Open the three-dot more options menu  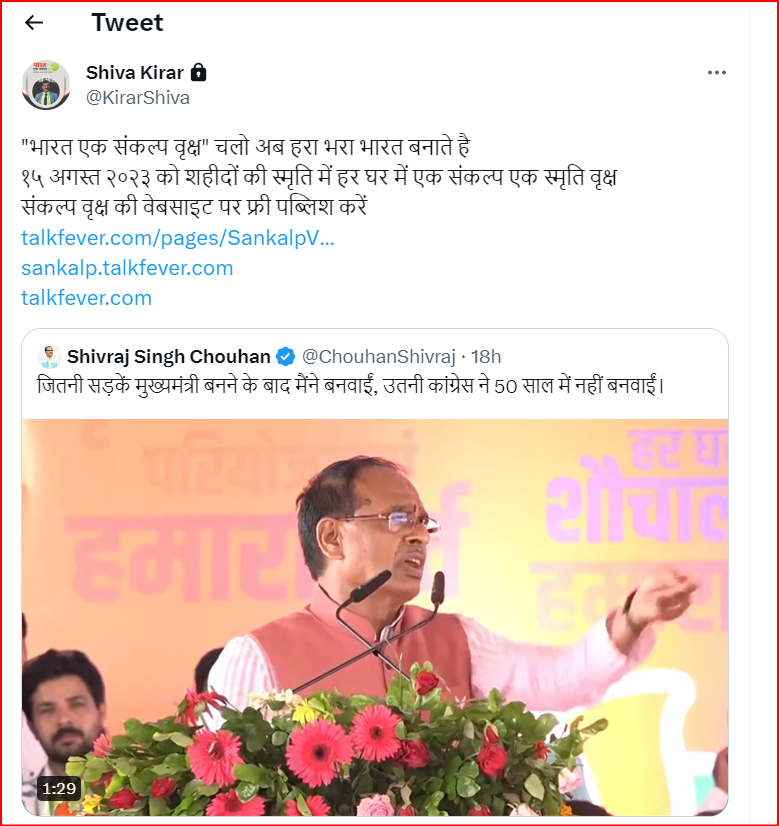(716, 73)
